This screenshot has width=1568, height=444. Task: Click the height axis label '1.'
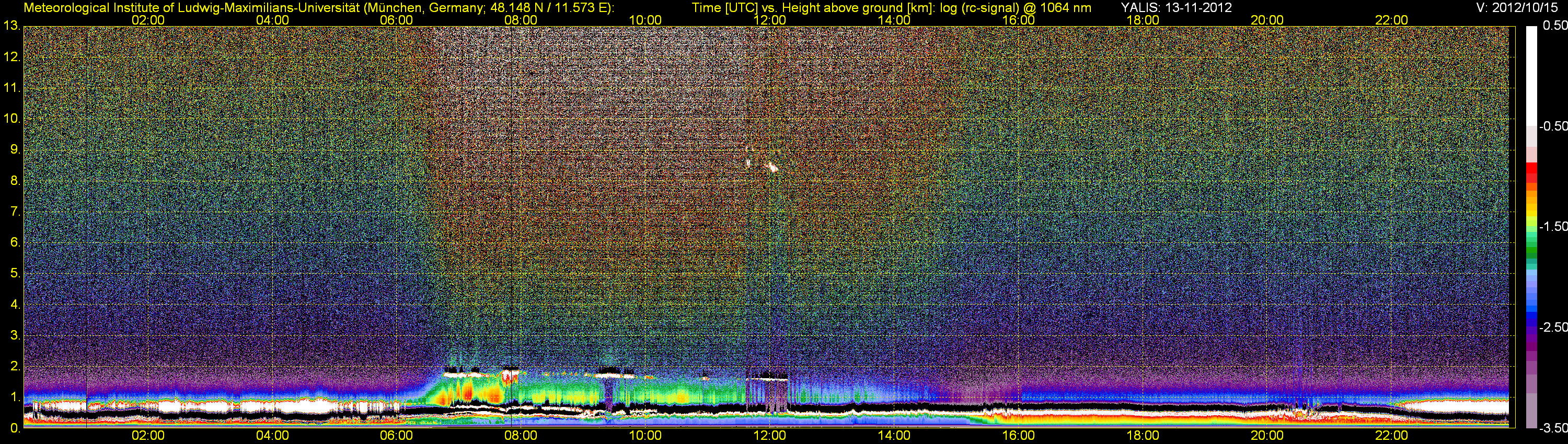point(16,397)
